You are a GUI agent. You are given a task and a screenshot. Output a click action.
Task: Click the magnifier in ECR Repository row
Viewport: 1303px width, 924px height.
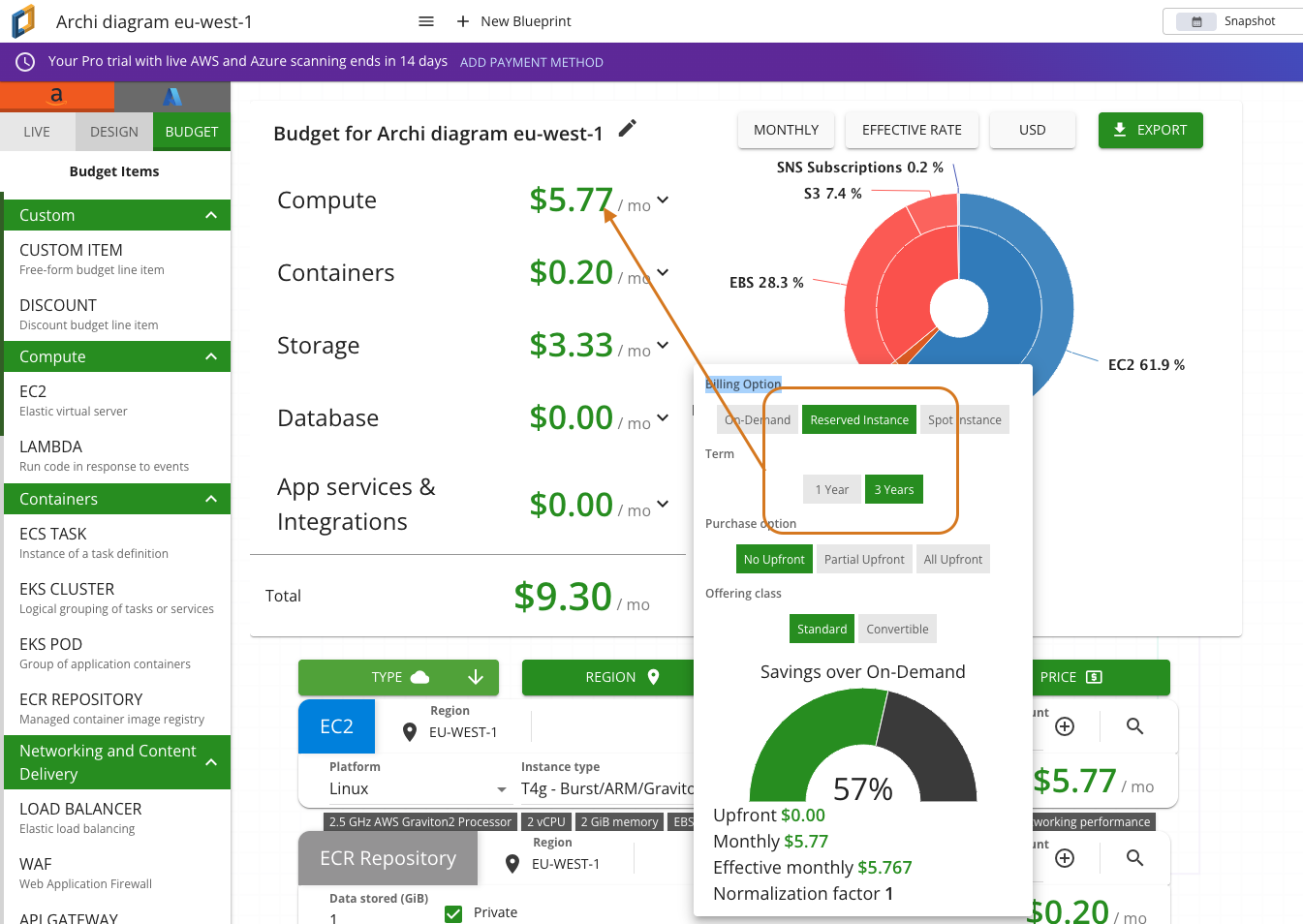point(1135,858)
